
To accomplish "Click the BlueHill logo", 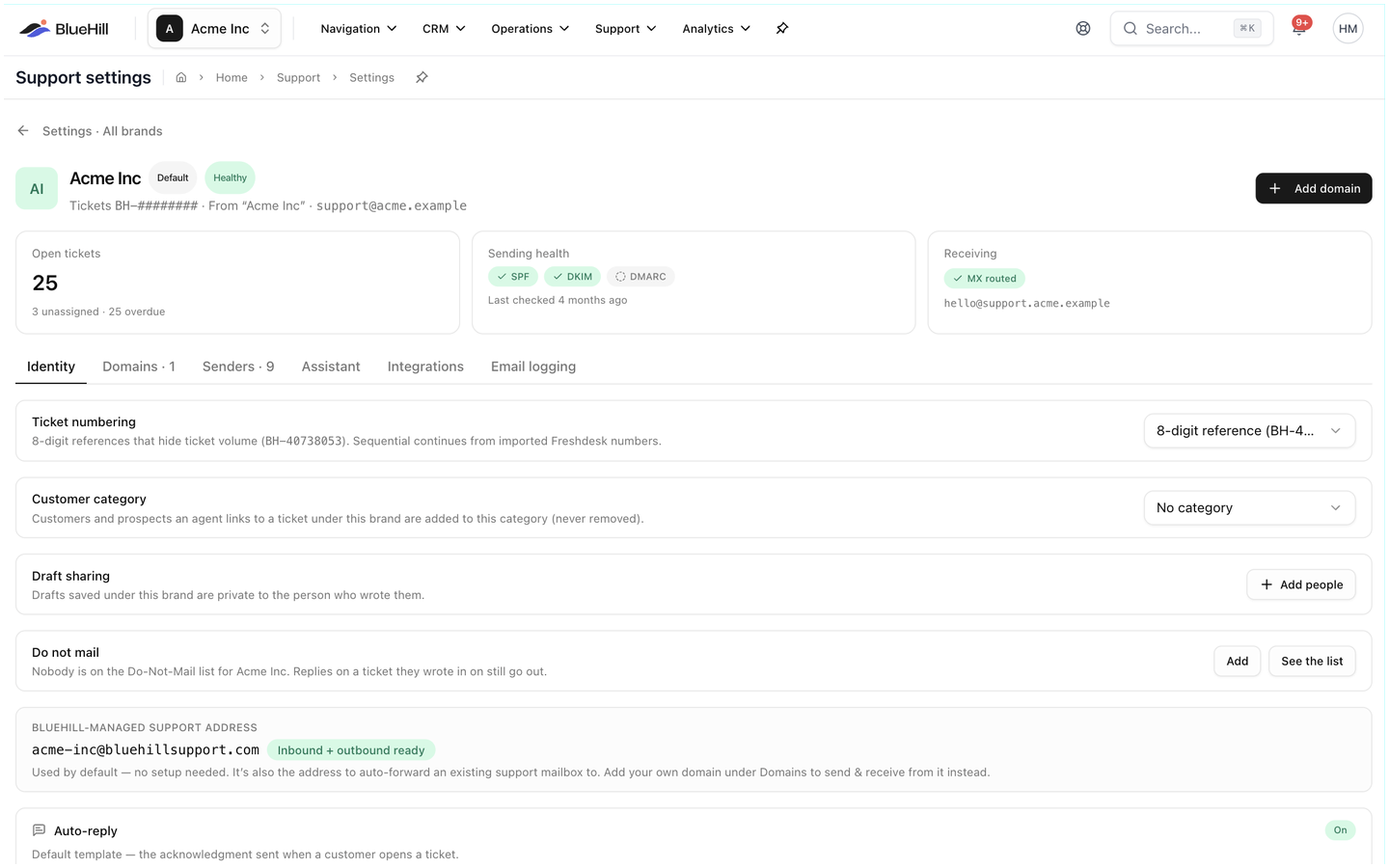I will point(64,29).
